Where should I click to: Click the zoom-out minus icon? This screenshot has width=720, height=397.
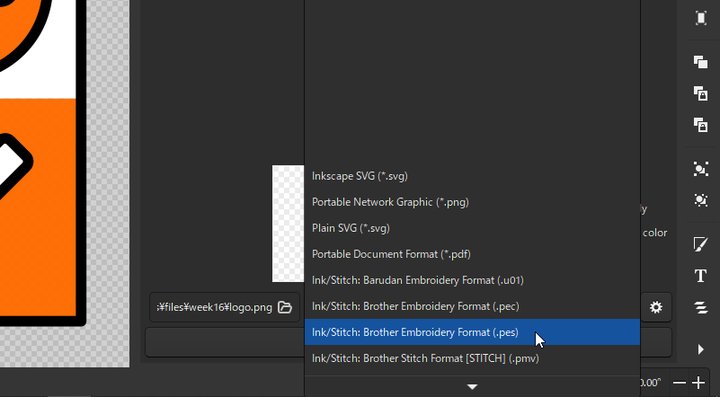(679, 382)
